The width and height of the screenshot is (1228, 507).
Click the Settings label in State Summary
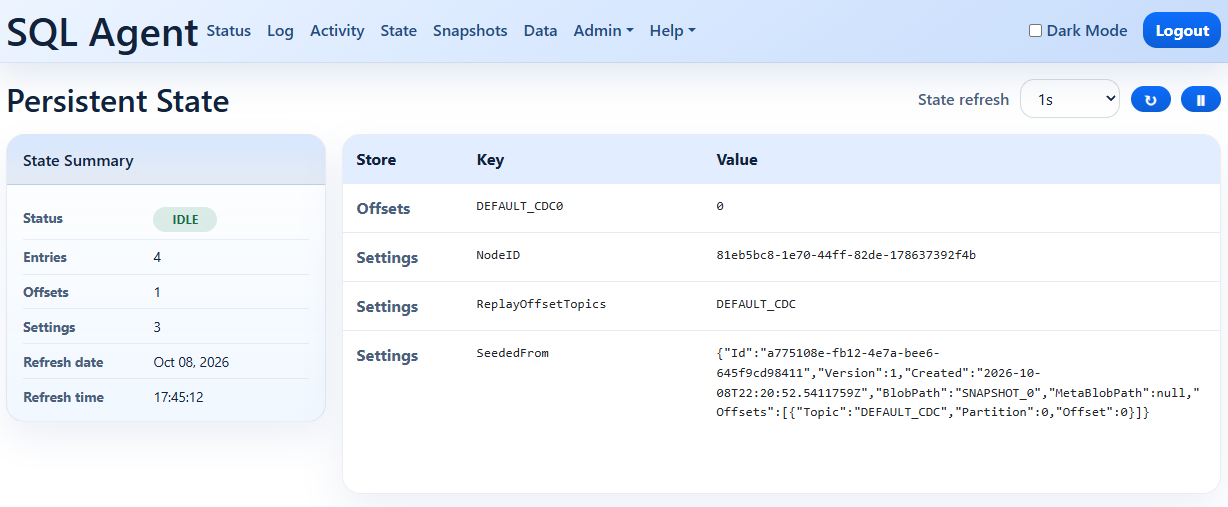coord(49,327)
